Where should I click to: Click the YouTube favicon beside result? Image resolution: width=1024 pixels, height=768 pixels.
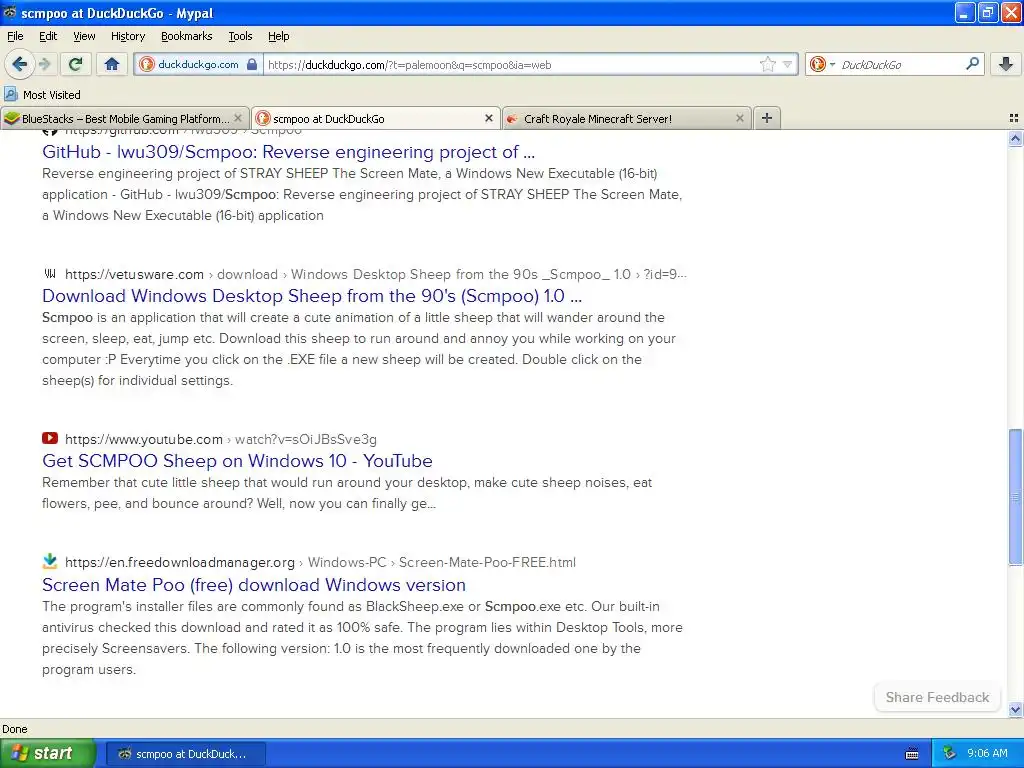click(x=50, y=438)
